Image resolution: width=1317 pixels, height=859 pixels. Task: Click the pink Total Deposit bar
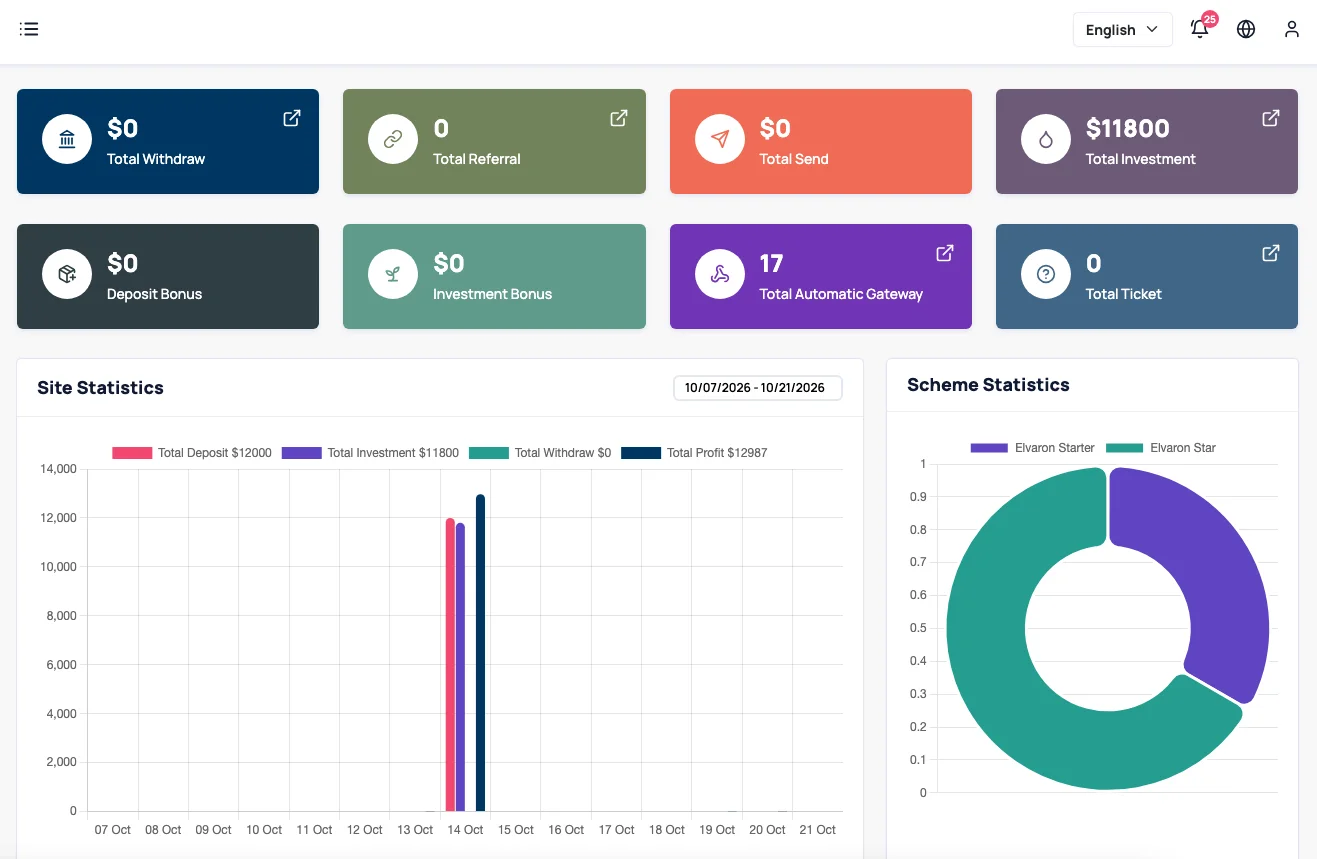[x=450, y=665]
